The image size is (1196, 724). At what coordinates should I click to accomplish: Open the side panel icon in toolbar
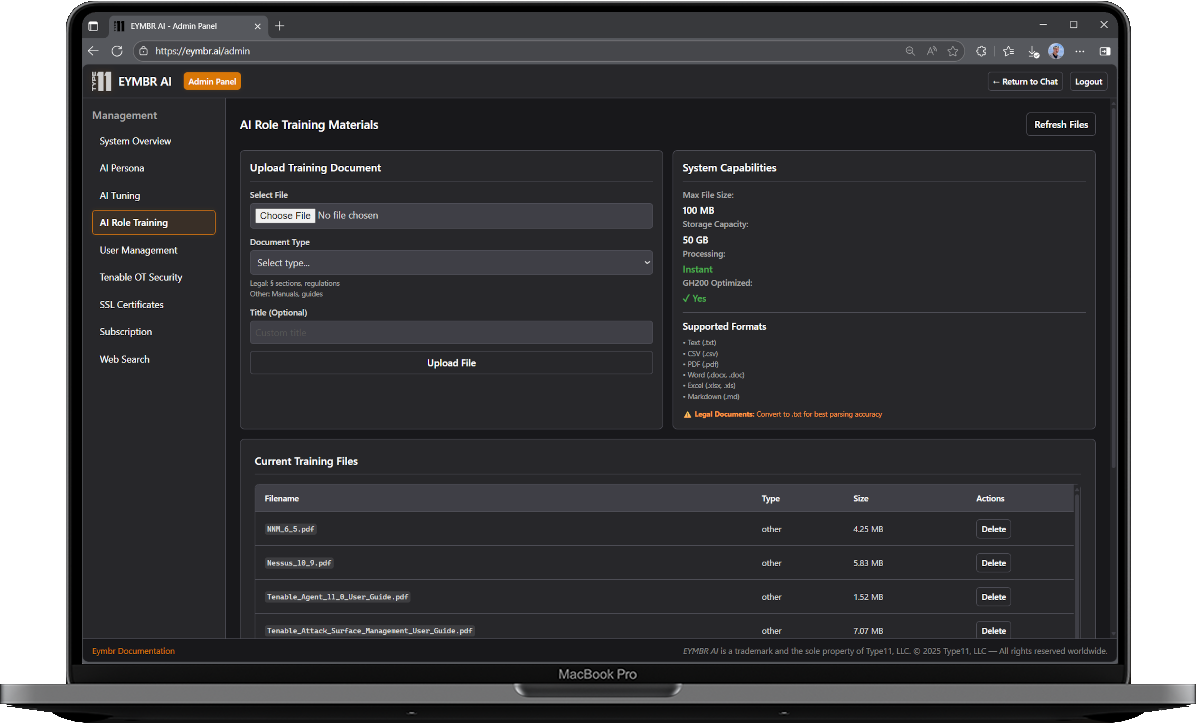(x=1105, y=51)
